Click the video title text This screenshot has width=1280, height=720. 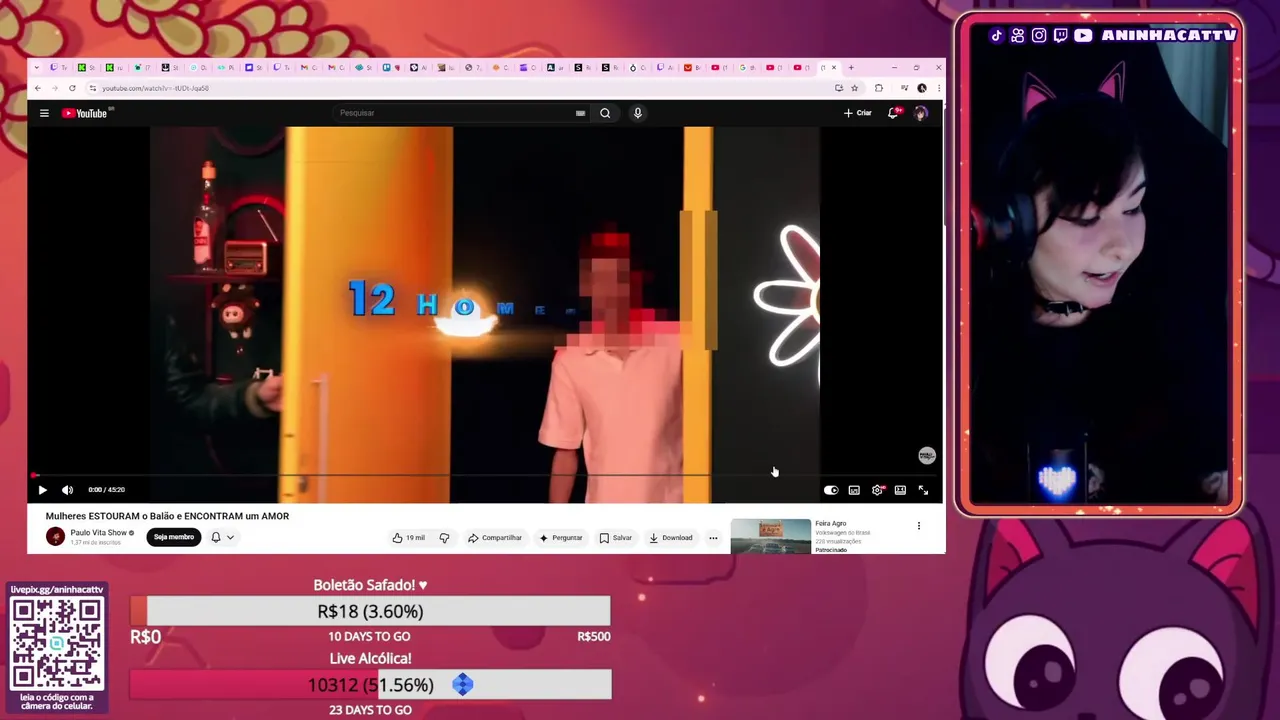pyautogui.click(x=167, y=516)
